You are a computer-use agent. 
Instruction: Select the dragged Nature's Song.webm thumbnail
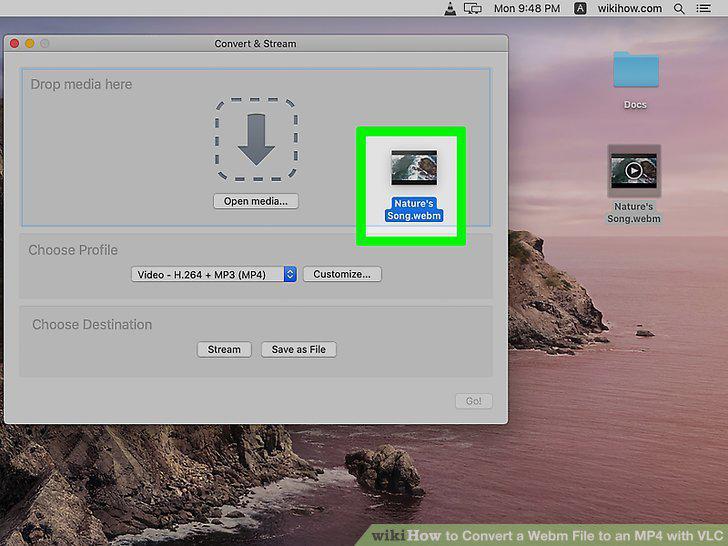tap(414, 167)
